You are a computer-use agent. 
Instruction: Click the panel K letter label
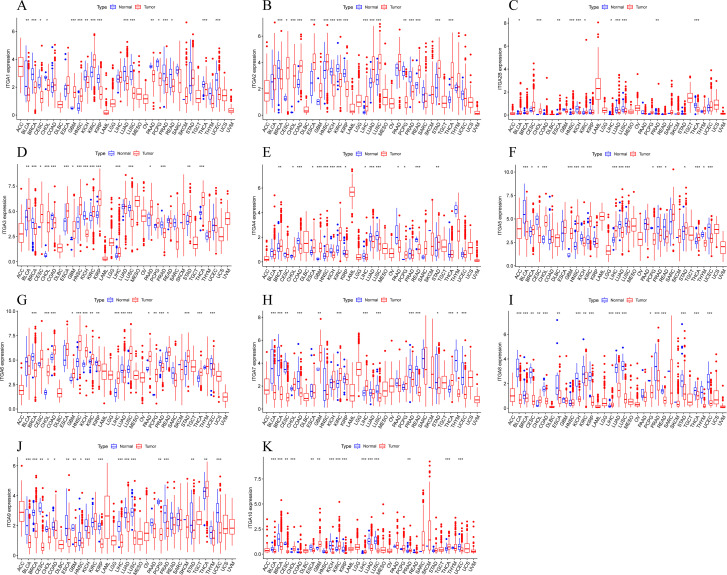pos(266,445)
